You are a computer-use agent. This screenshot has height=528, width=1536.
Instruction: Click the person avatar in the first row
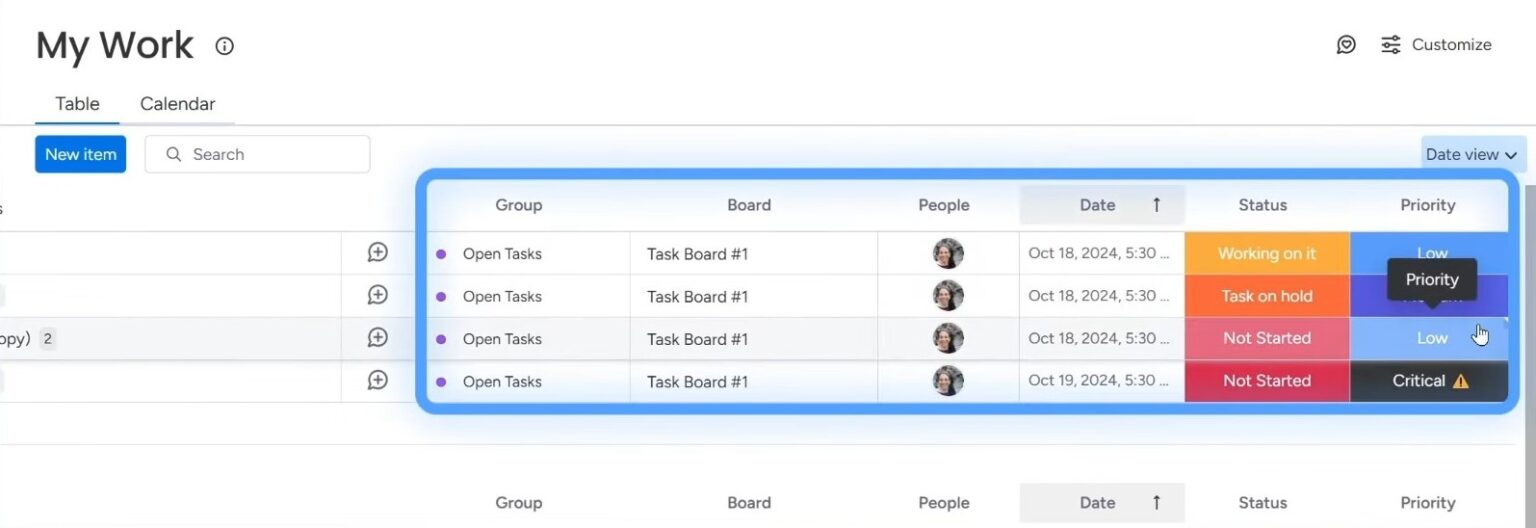(x=948, y=254)
